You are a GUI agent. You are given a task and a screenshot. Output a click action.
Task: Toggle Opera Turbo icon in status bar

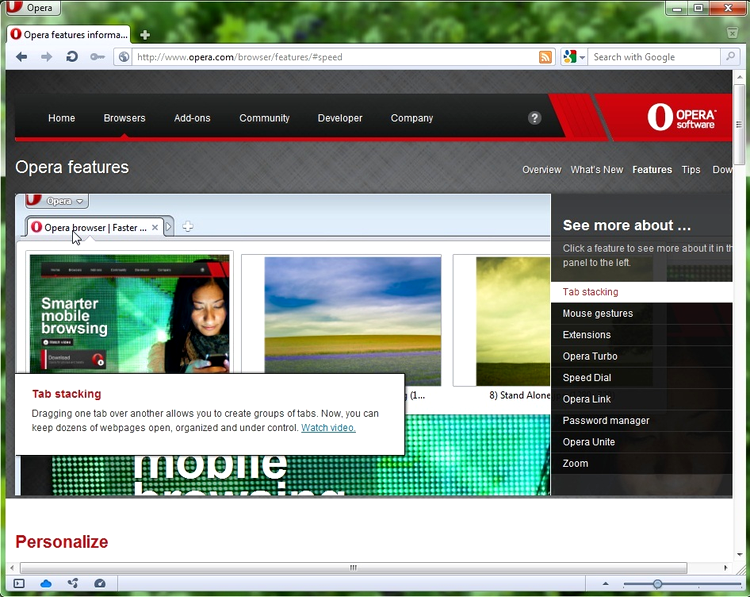pyautogui.click(x=100, y=583)
